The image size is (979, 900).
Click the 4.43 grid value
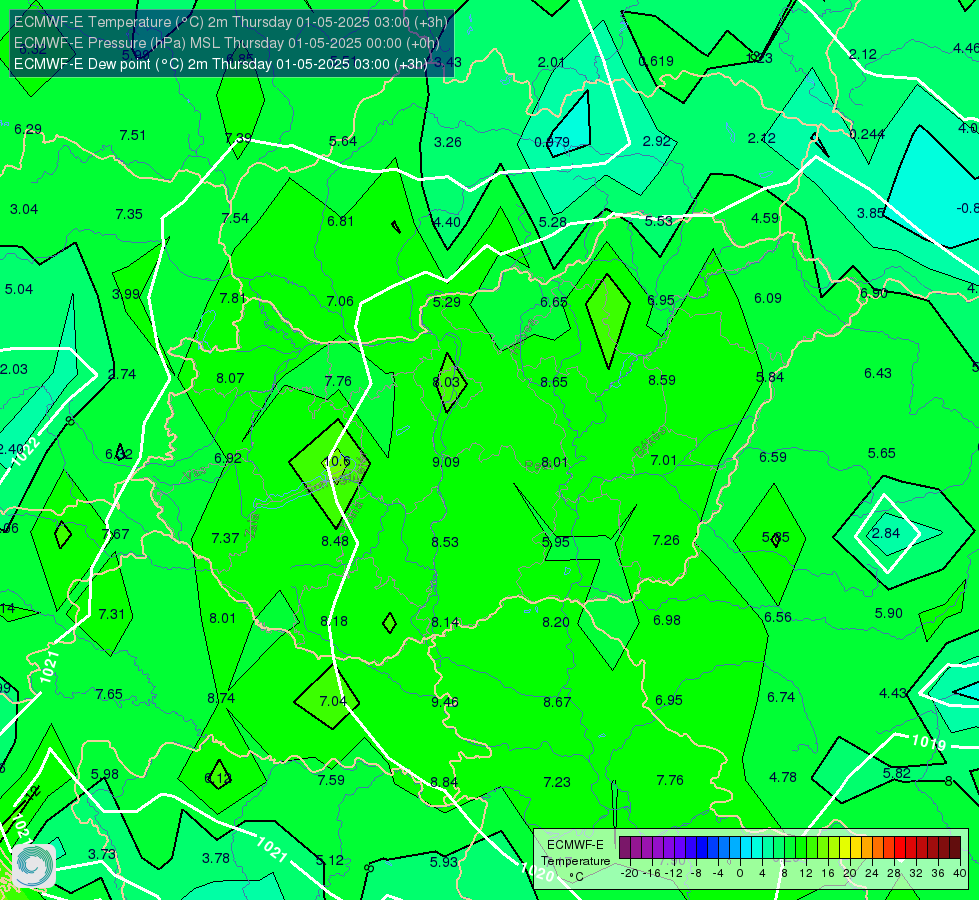pyautogui.click(x=892, y=693)
